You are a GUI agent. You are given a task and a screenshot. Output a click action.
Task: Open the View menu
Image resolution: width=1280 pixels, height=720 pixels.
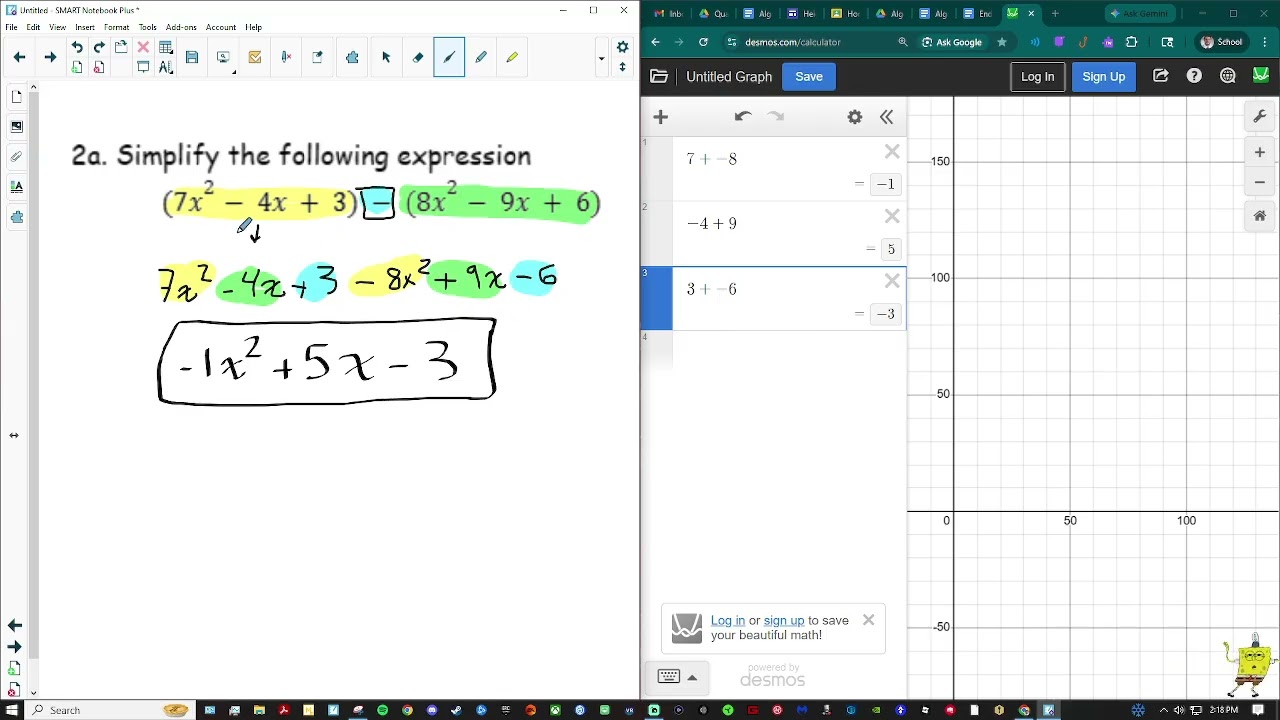(x=58, y=27)
